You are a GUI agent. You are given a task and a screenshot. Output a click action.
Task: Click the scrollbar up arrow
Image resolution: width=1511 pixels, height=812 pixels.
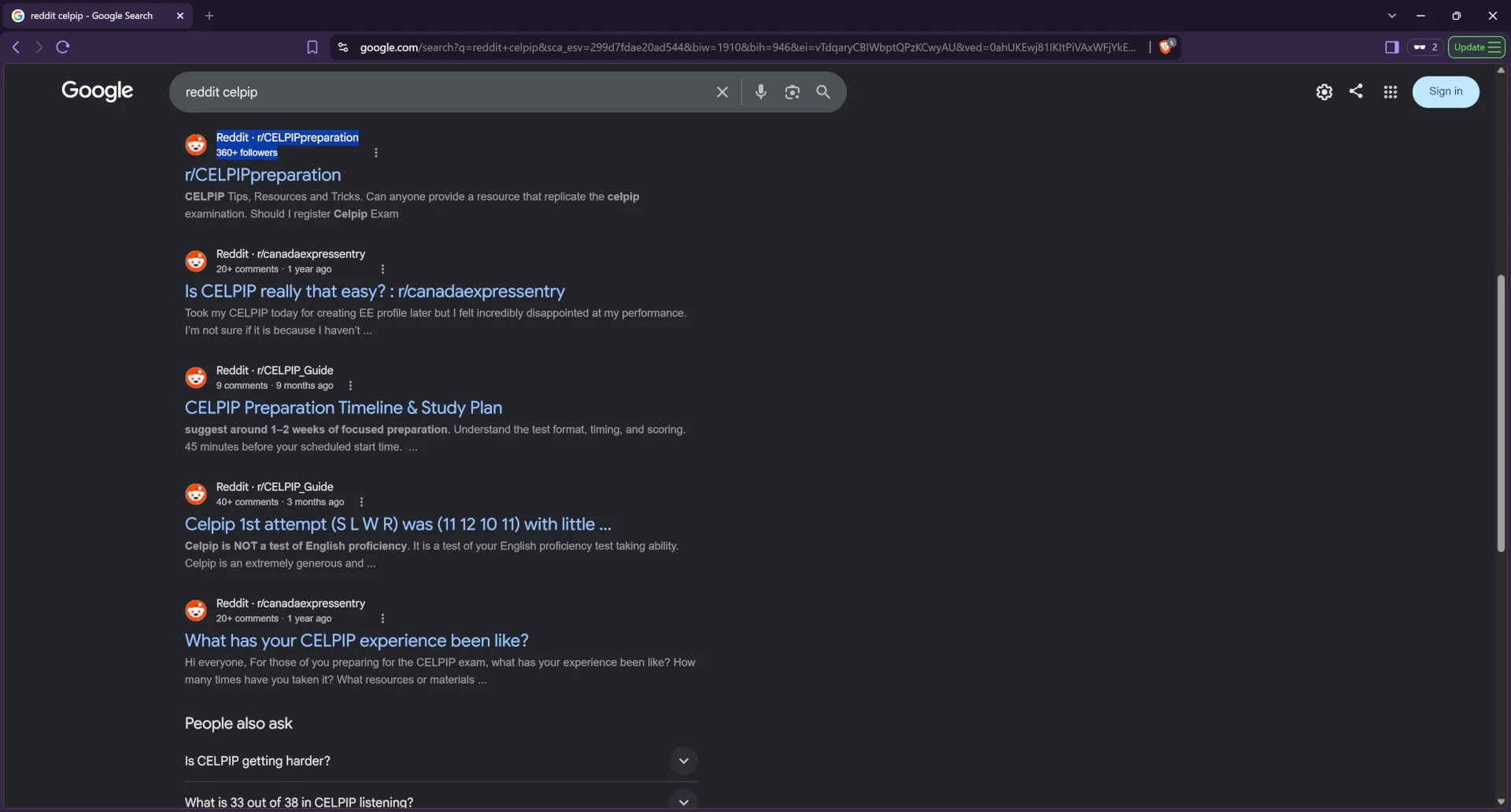1501,70
